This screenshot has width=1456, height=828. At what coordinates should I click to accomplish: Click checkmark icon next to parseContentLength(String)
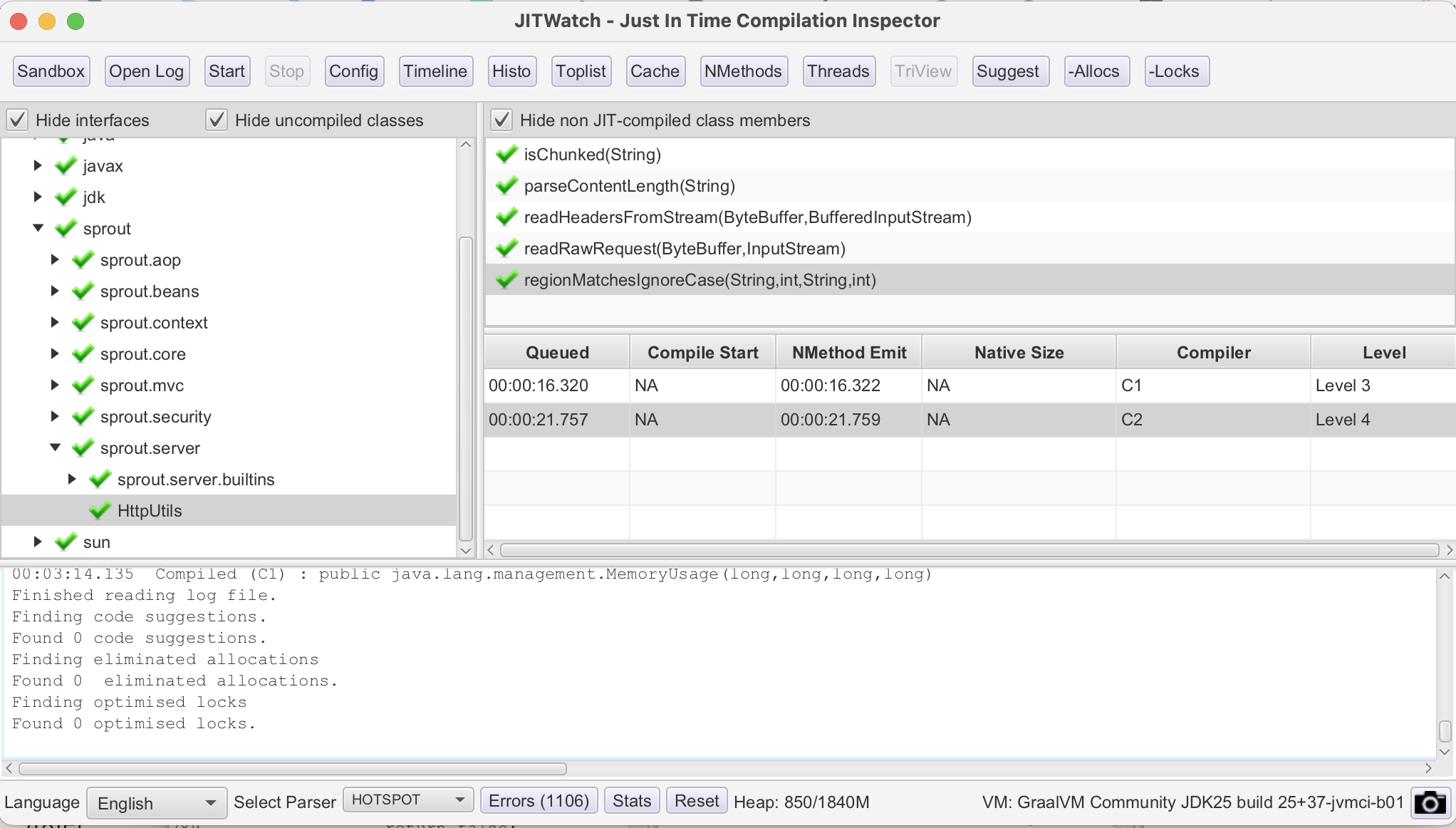click(x=506, y=186)
